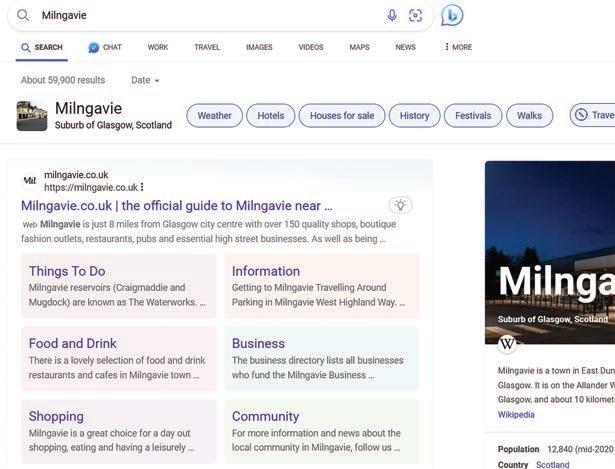This screenshot has width=615, height=469.
Task: Click the Population 12,840 value
Action: [x=580, y=449]
